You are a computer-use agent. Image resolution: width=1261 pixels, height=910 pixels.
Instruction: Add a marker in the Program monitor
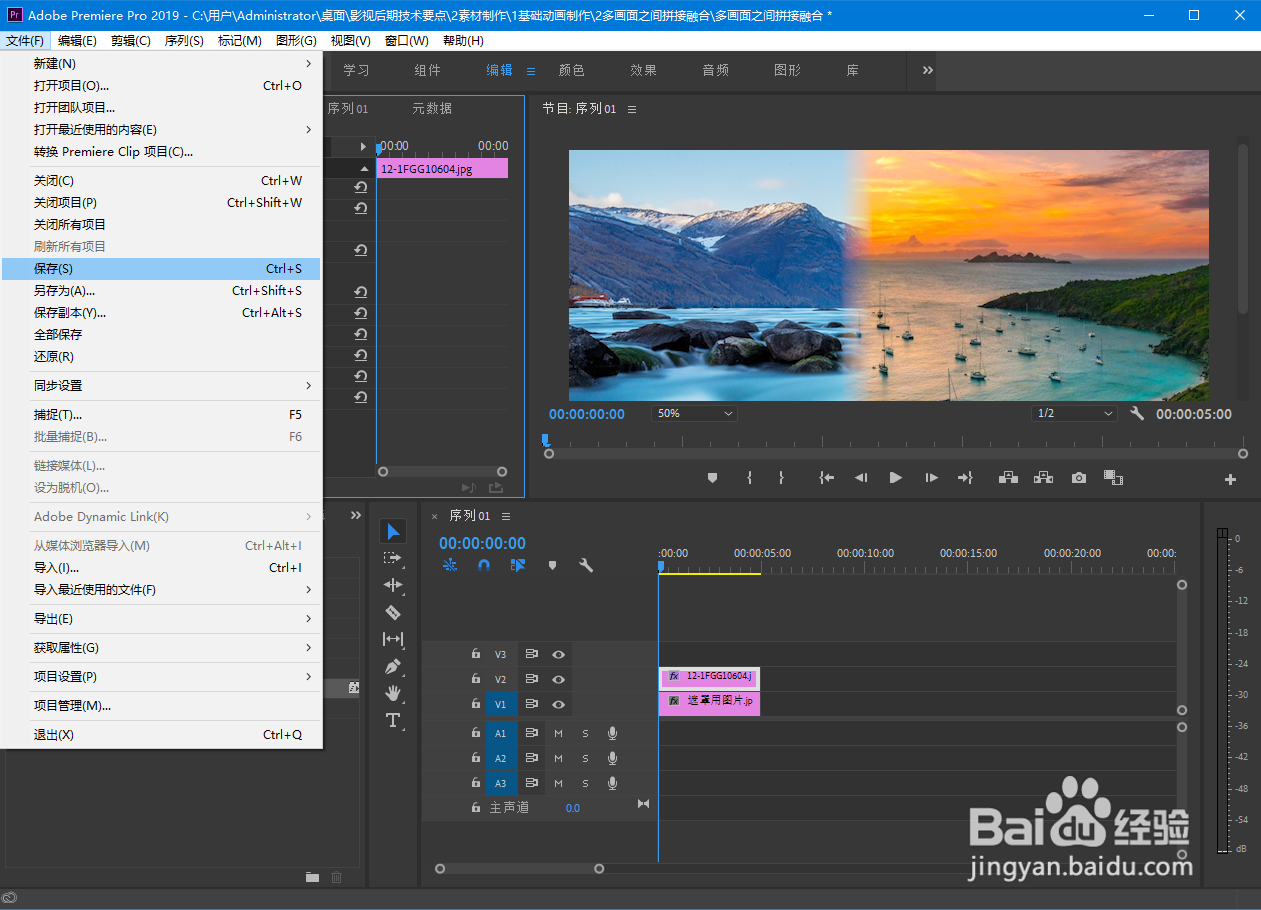click(x=712, y=478)
